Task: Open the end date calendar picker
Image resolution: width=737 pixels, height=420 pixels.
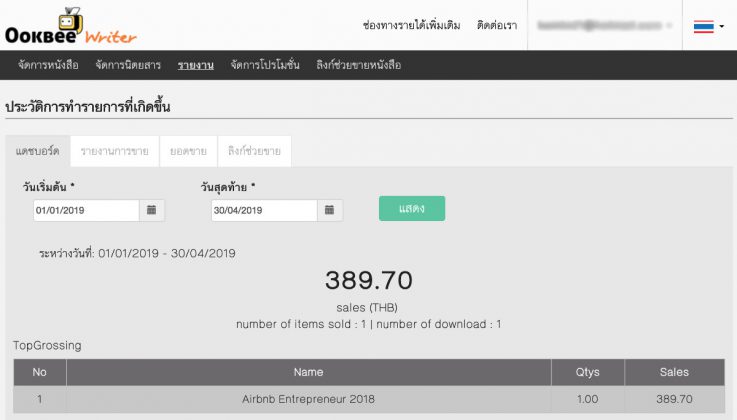Action: 330,210
